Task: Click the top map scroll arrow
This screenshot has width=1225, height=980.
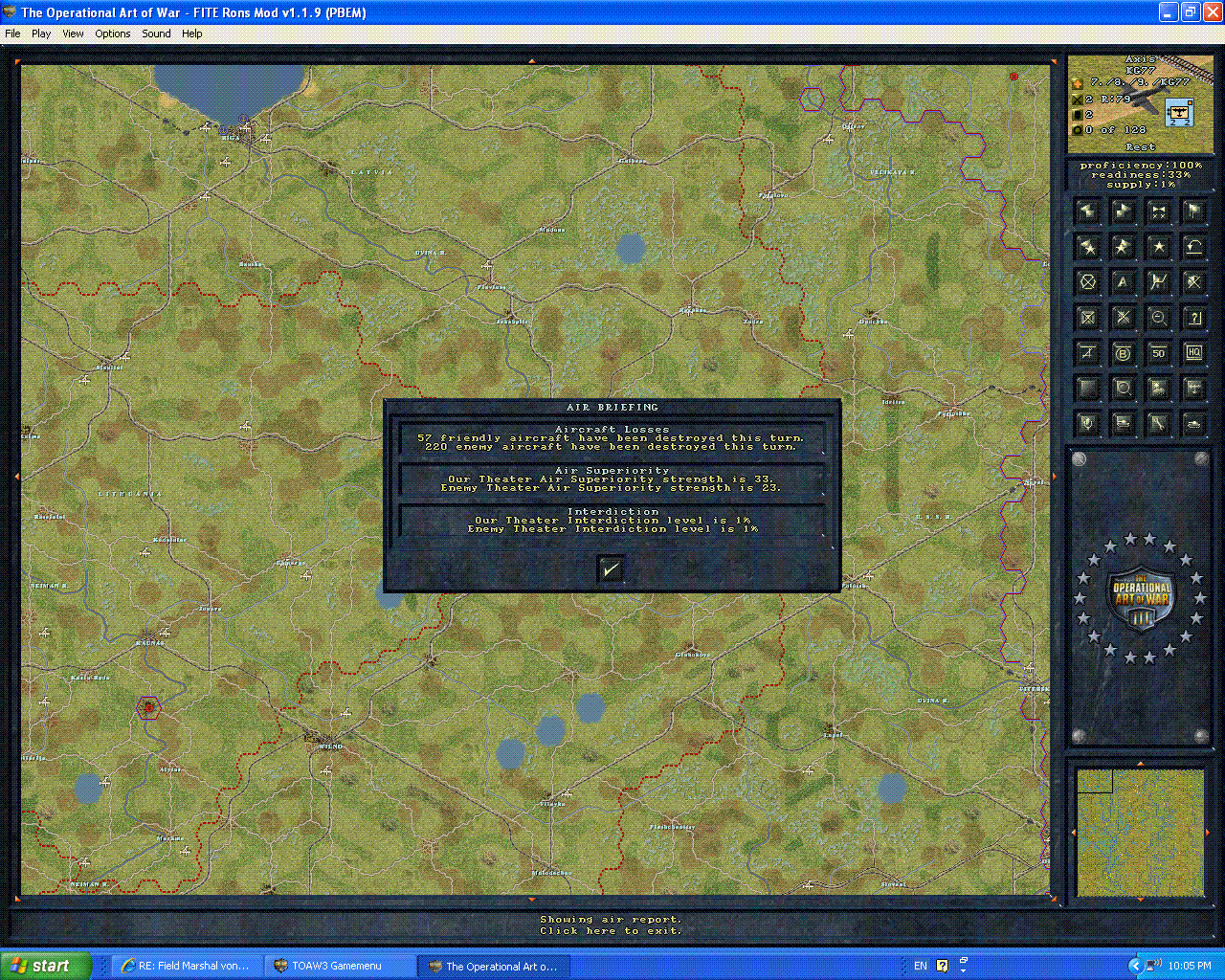Action: (x=532, y=60)
